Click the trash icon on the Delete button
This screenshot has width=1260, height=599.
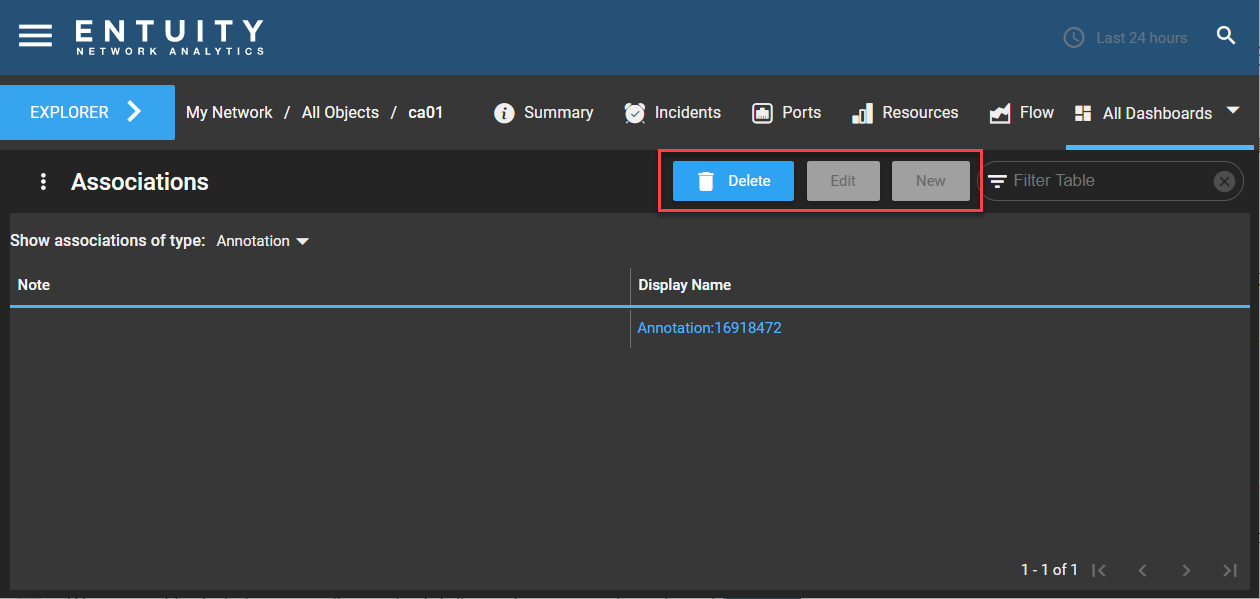707,180
